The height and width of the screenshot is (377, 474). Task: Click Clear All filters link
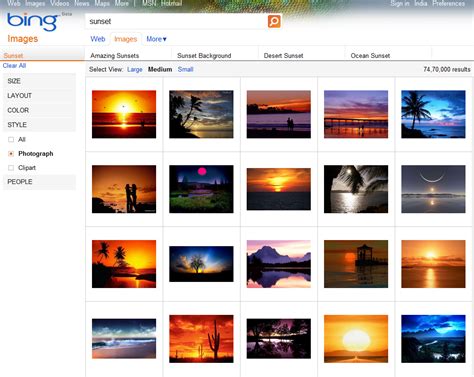click(x=14, y=66)
